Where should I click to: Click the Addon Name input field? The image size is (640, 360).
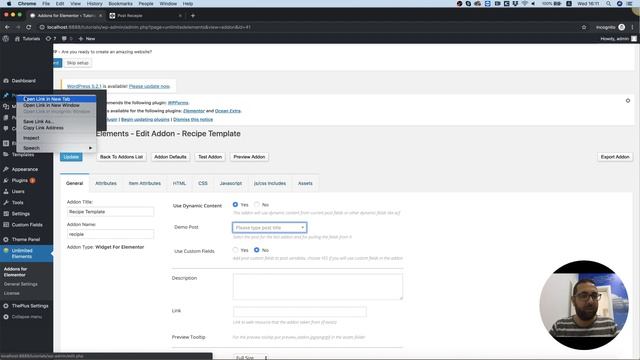(110, 234)
